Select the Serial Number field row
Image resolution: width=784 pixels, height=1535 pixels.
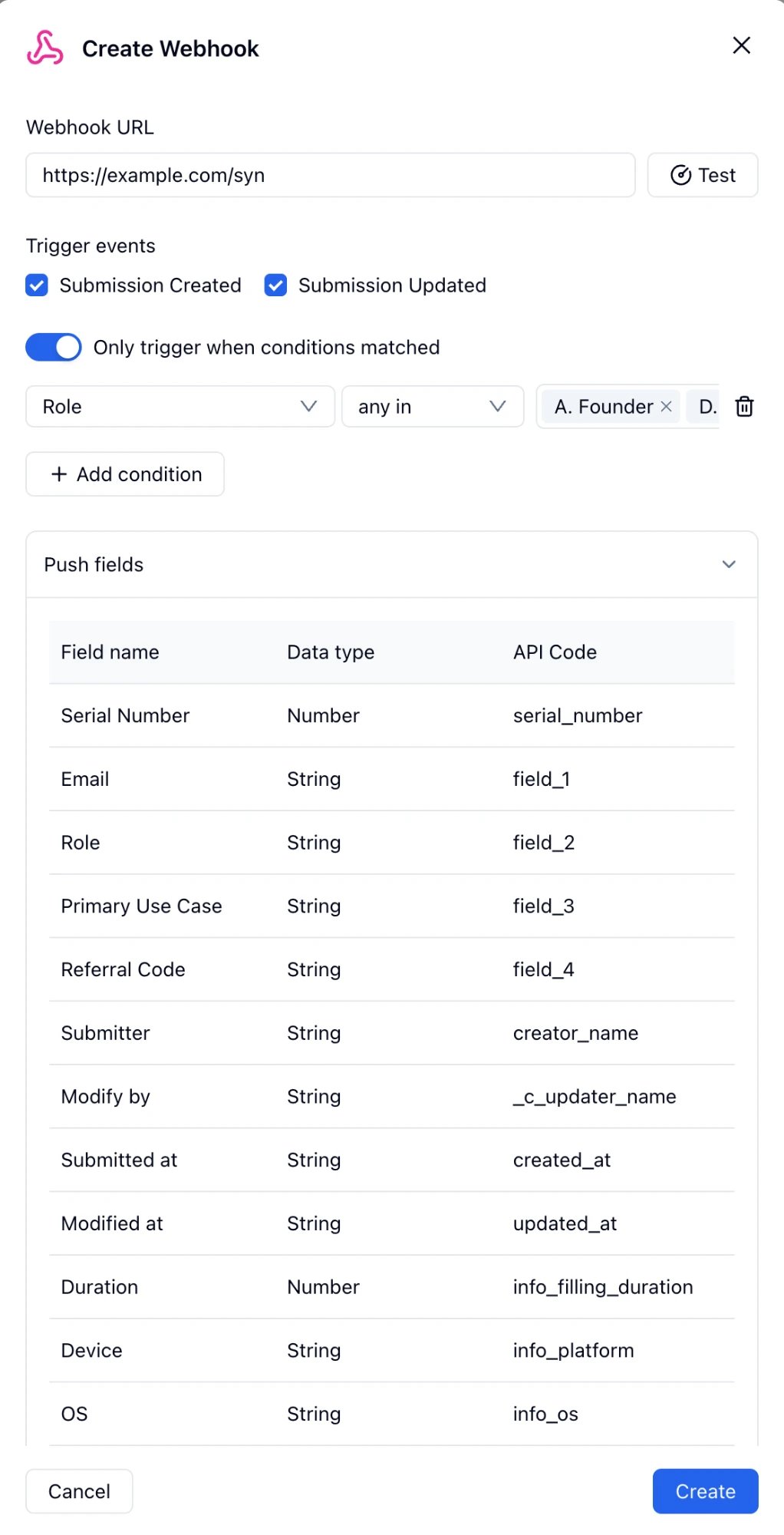[392, 715]
